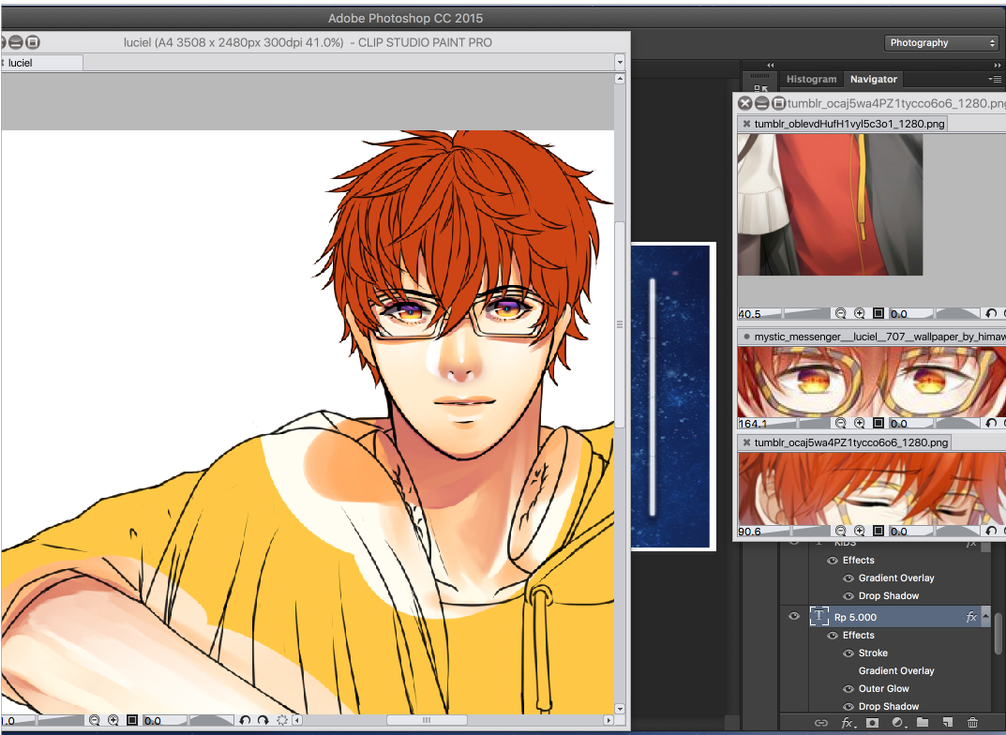Hide Gradient Overlay under the KIDS layer
This screenshot has height=735, width=1006.
click(848, 578)
